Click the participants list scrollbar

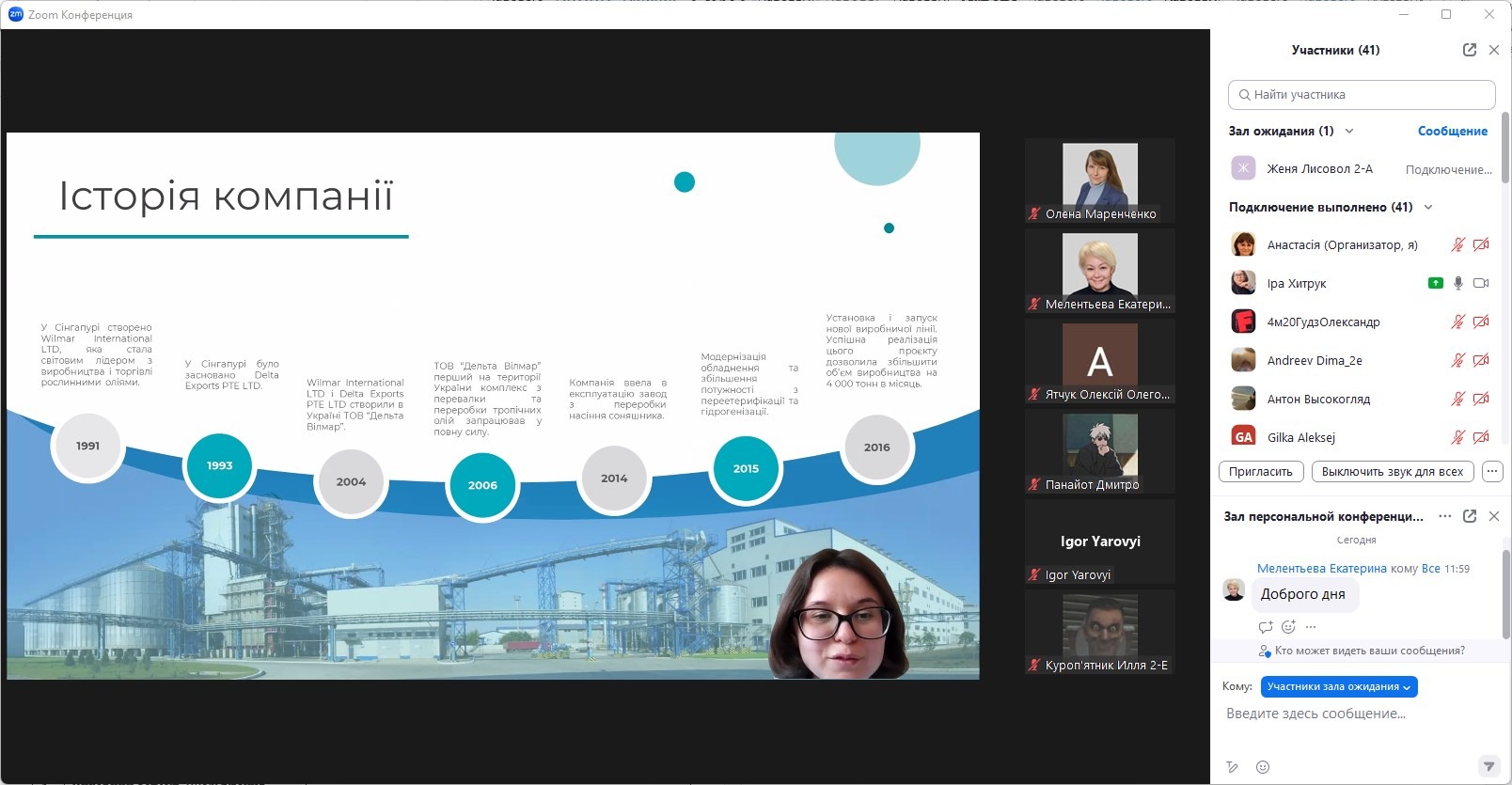tap(1504, 149)
